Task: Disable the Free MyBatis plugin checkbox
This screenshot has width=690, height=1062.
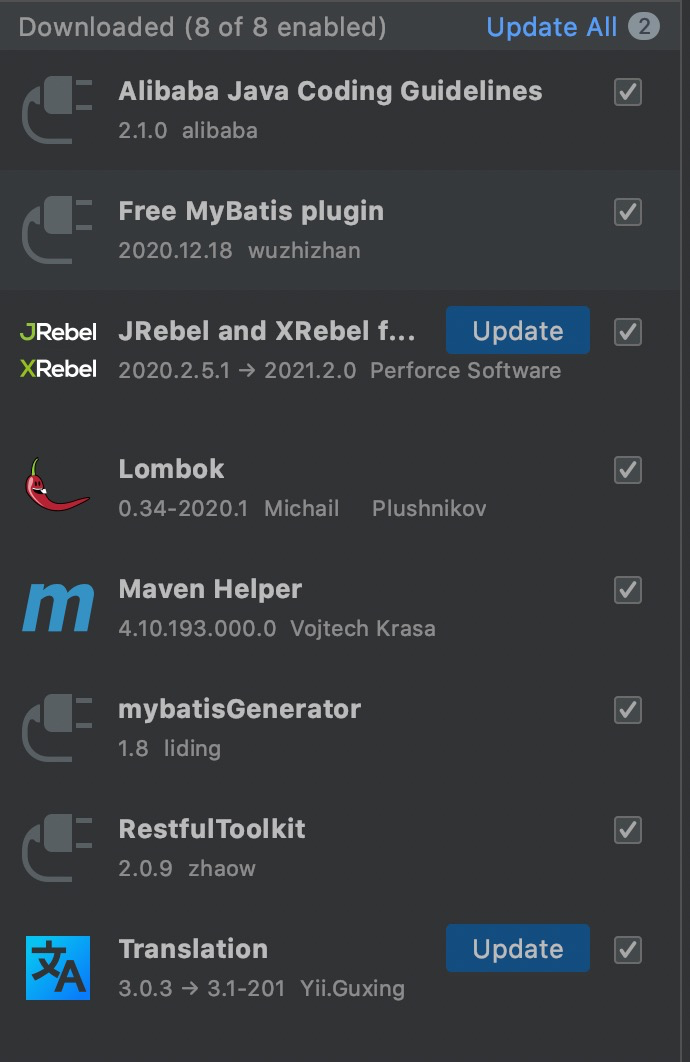Action: click(x=628, y=212)
